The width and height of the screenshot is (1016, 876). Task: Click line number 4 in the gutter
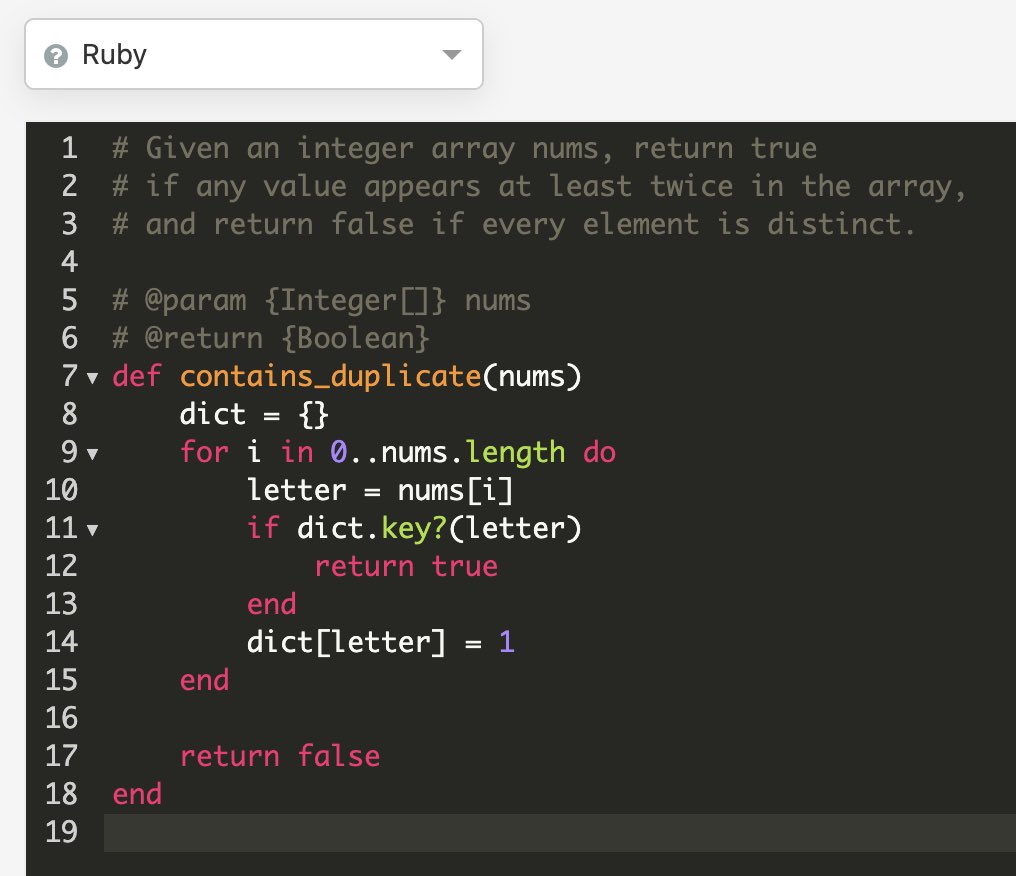coord(69,262)
